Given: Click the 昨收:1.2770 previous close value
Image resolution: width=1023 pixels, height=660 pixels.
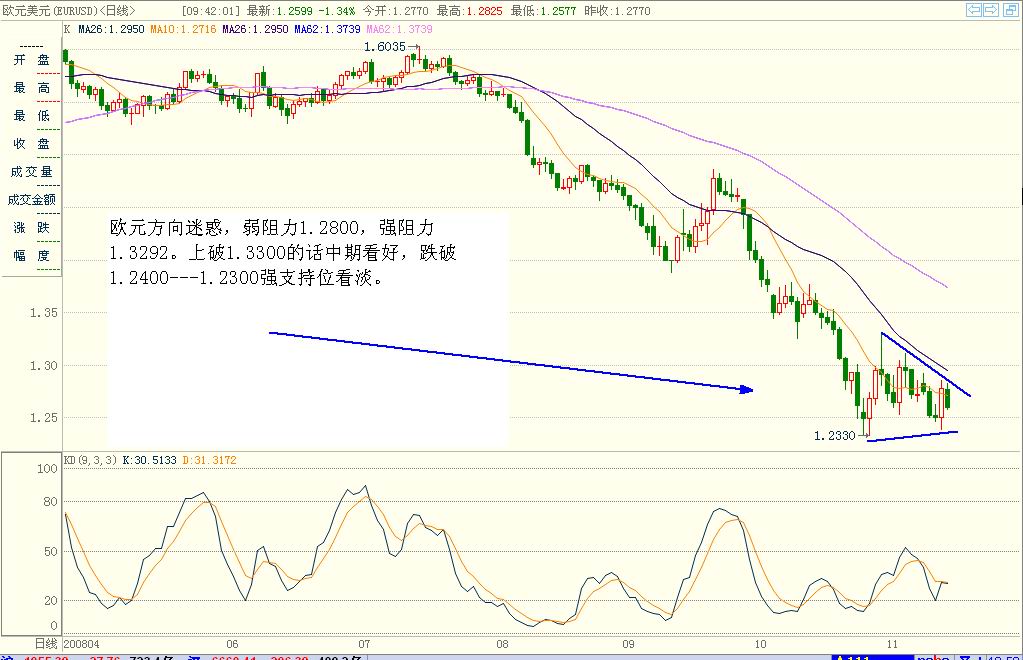Looking at the screenshot, I should [x=617, y=11].
